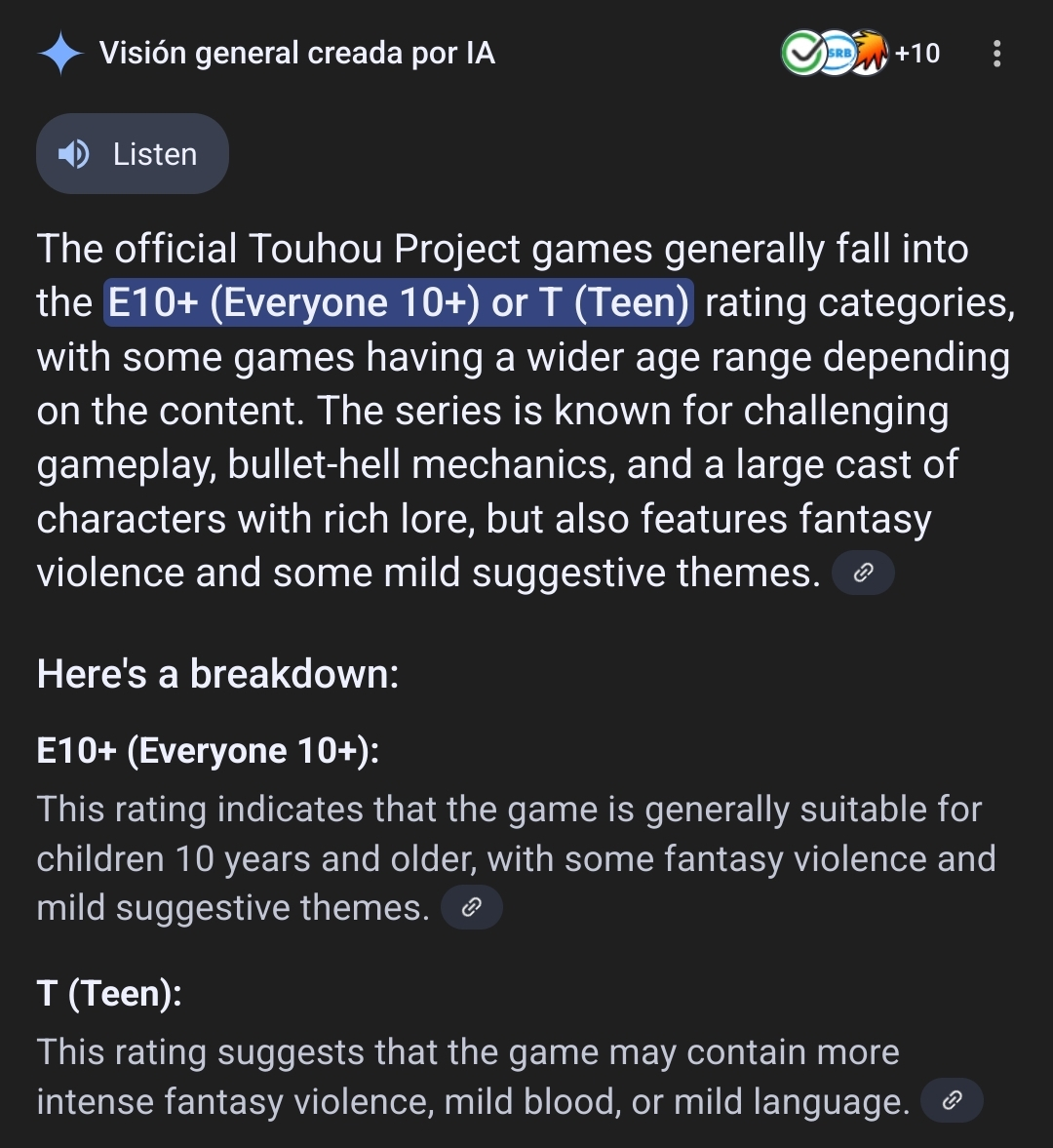This screenshot has height=1148, width=1053.
Task: Open the three-dot more options menu
Action: coord(996,54)
